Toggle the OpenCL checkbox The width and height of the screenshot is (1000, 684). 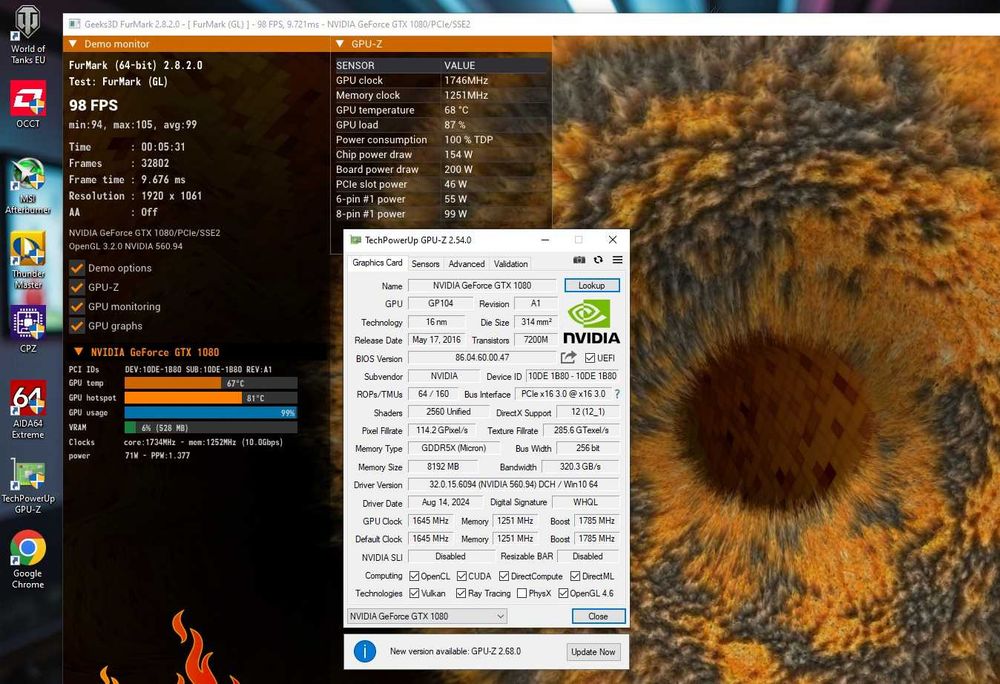point(414,576)
